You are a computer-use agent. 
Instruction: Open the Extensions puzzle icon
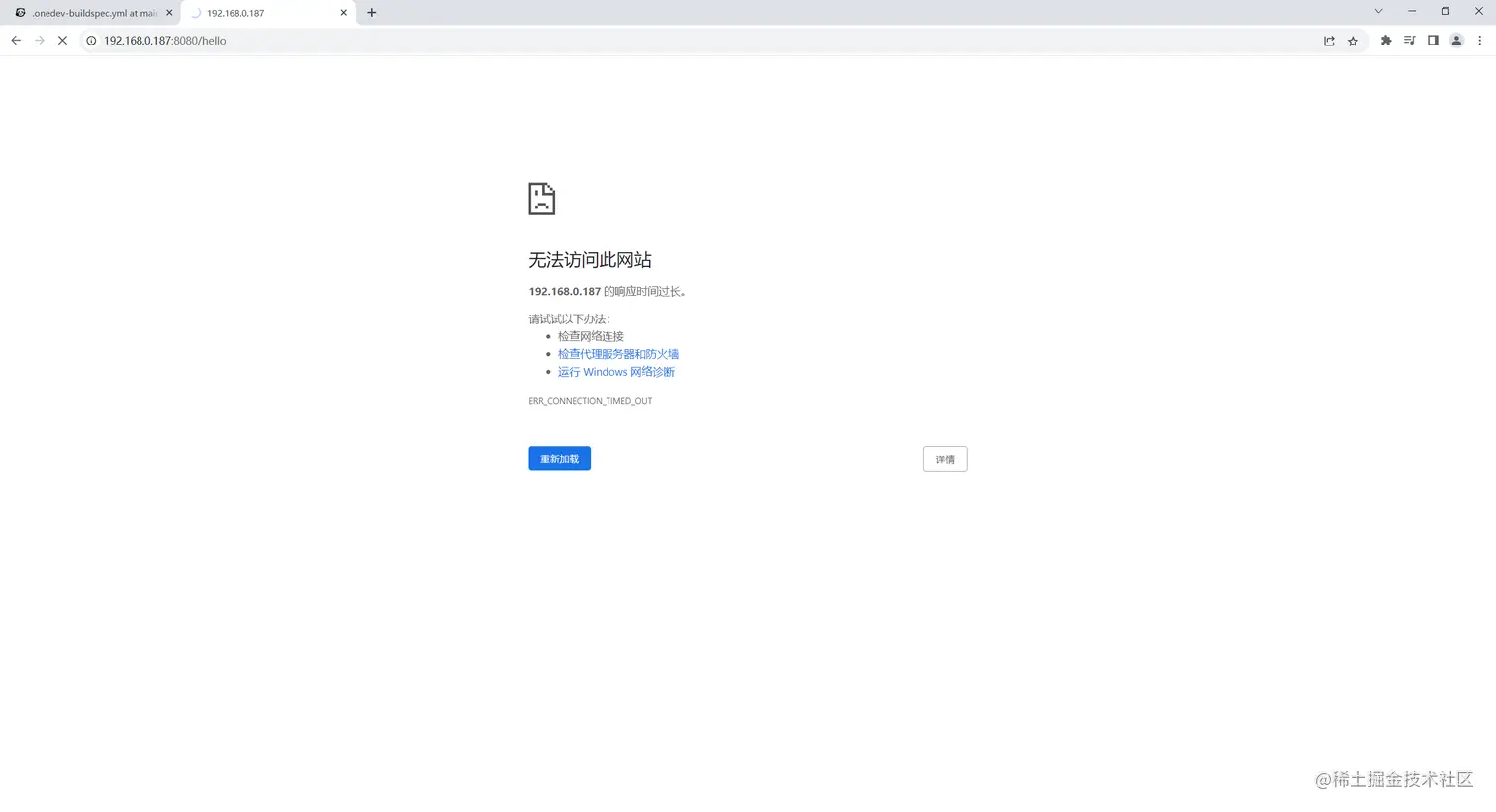(1385, 41)
